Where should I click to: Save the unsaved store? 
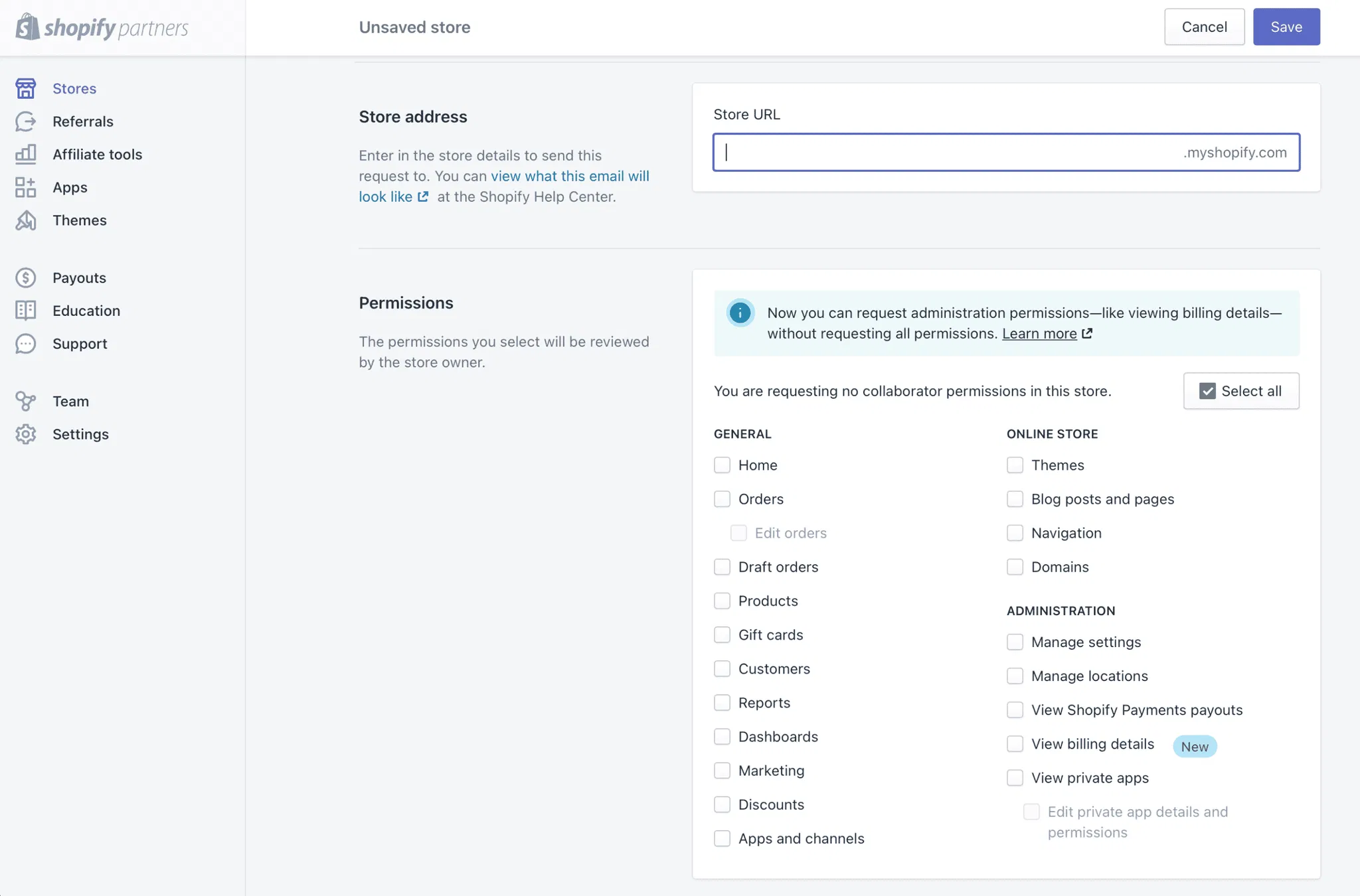pyautogui.click(x=1286, y=27)
